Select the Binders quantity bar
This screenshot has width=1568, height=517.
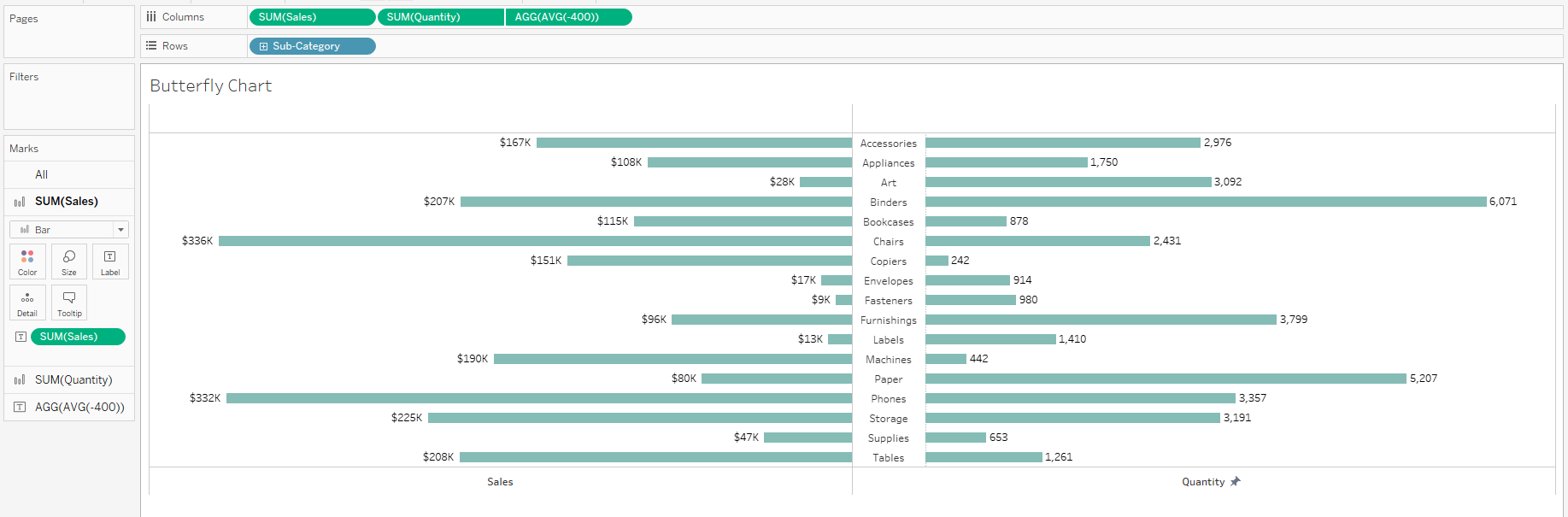[x=1205, y=202]
